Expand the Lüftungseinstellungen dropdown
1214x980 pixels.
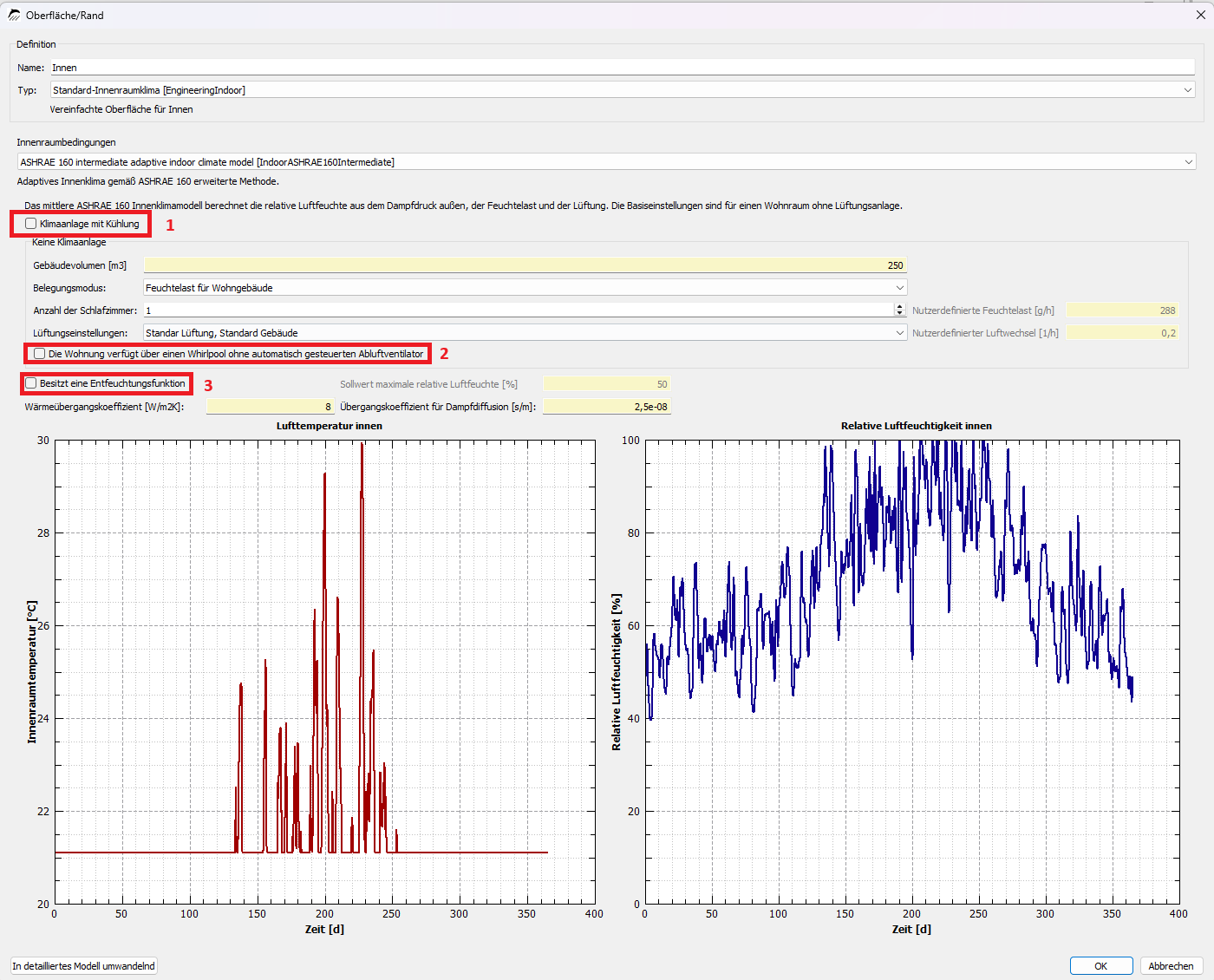coord(525,333)
